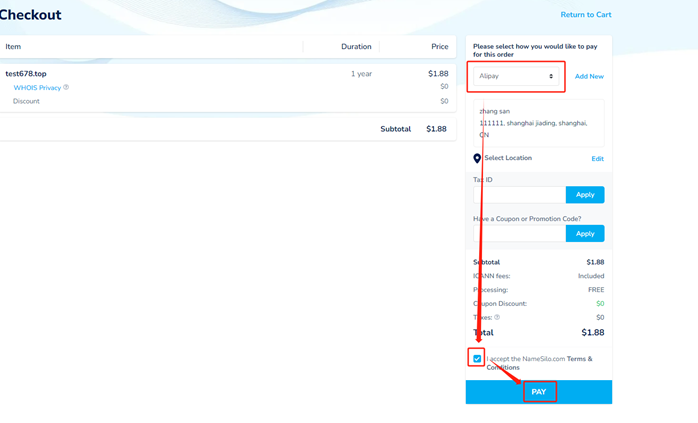Image resolution: width=698 pixels, height=423 pixels.
Task: Click the WHOIS Privacy help icon
Action: point(66,87)
